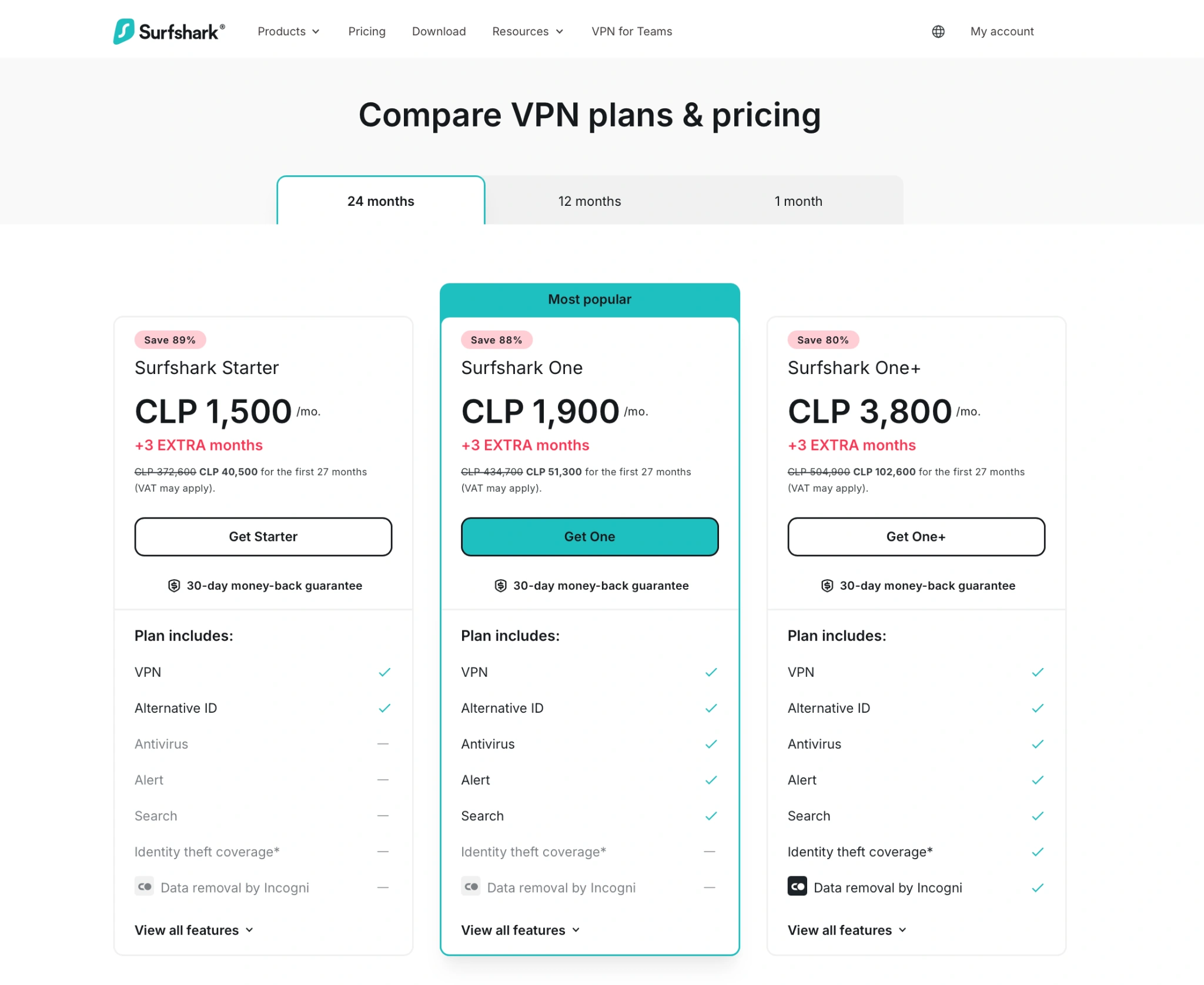Click the Incogni icon in Surfshark One+ card
The height and width of the screenshot is (985, 1204).
pos(797,886)
